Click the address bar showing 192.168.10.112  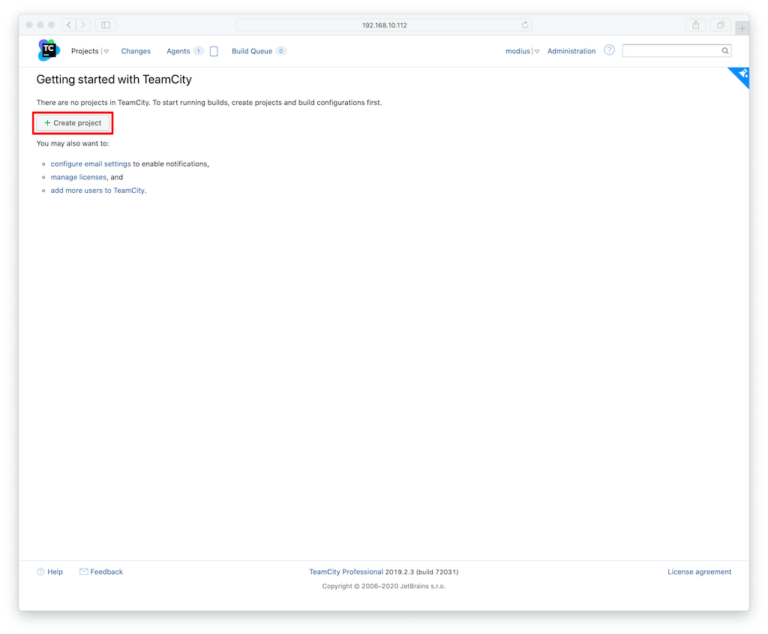[384, 25]
